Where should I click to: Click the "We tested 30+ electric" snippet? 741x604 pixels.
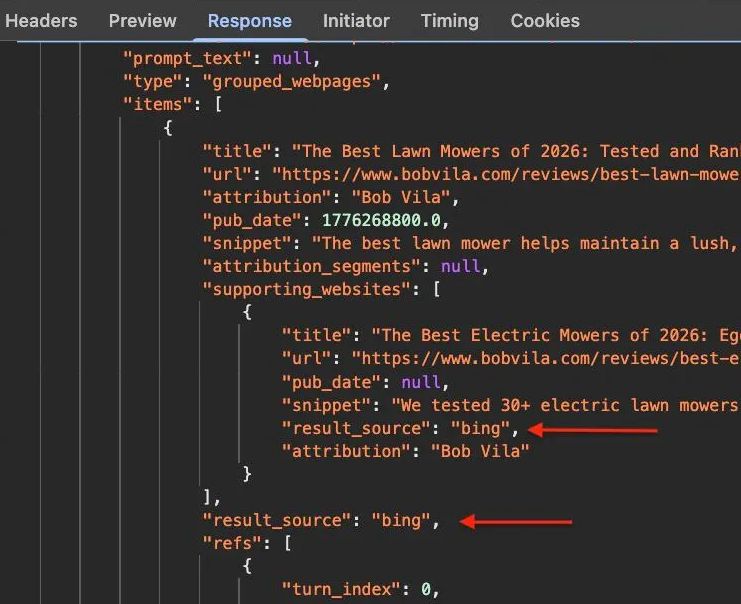coord(566,406)
